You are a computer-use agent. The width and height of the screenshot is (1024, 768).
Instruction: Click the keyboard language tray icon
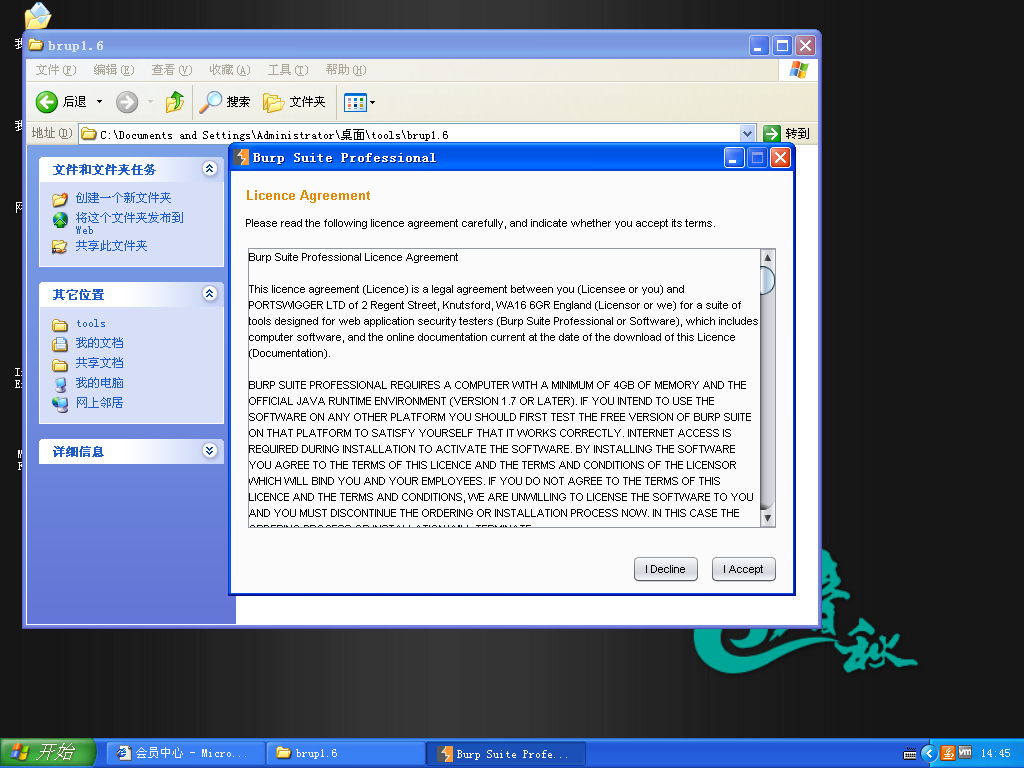point(910,754)
